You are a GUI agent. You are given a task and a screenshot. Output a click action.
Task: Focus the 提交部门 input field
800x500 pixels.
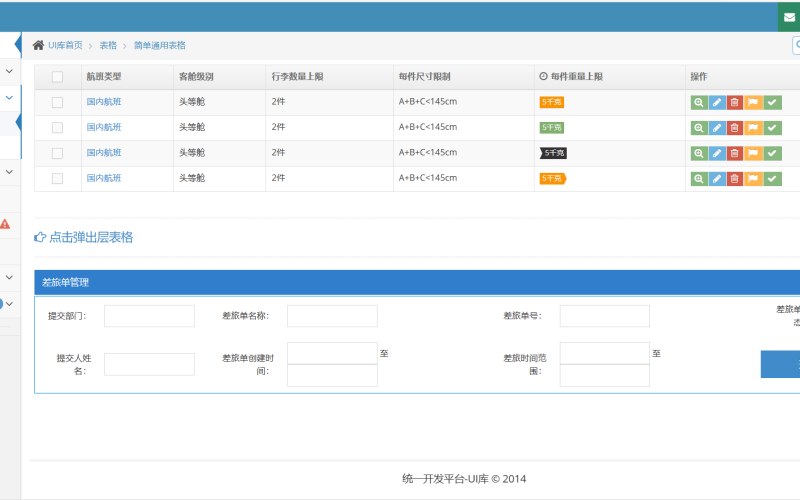click(149, 316)
